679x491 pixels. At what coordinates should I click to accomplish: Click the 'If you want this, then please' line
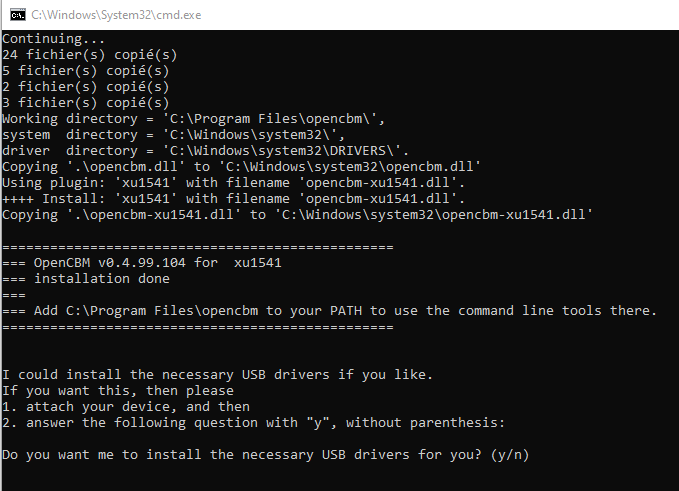[x=118, y=391]
